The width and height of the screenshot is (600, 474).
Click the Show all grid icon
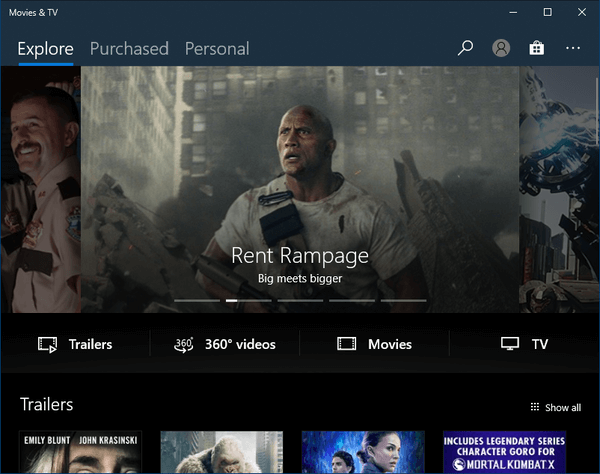click(x=535, y=407)
